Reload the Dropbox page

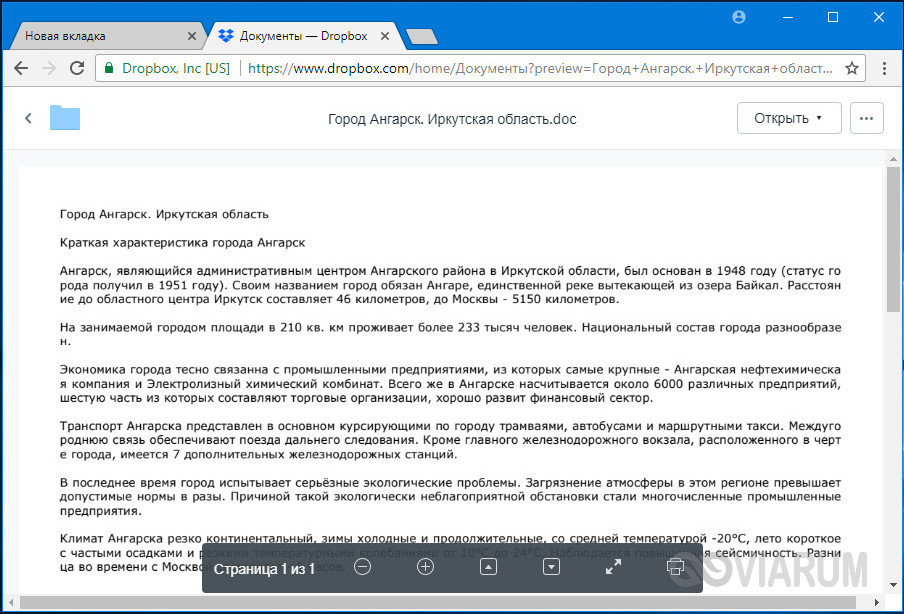[77, 68]
